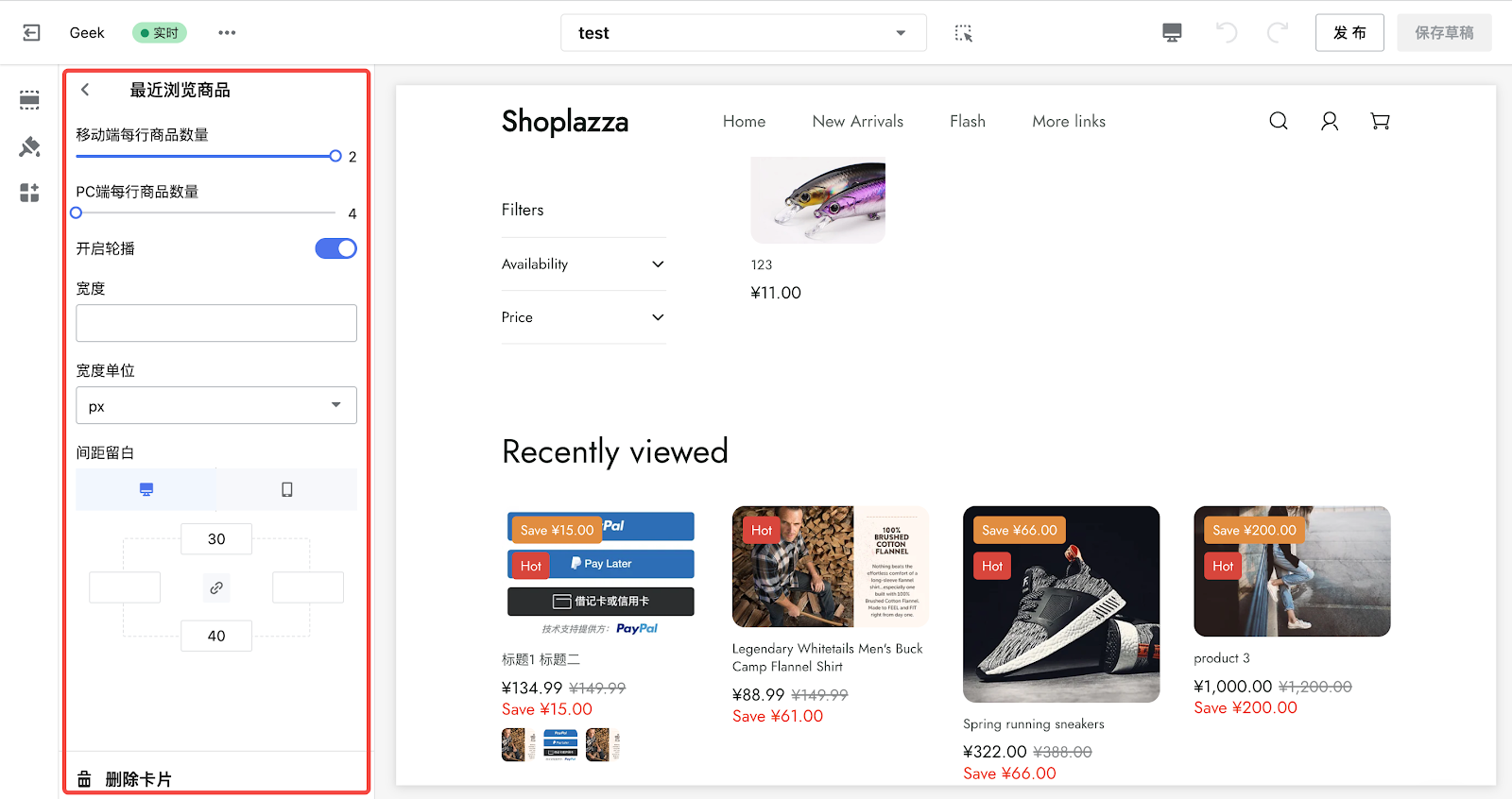
Task: Select the desktop spacing device tab
Action: [x=146, y=489]
